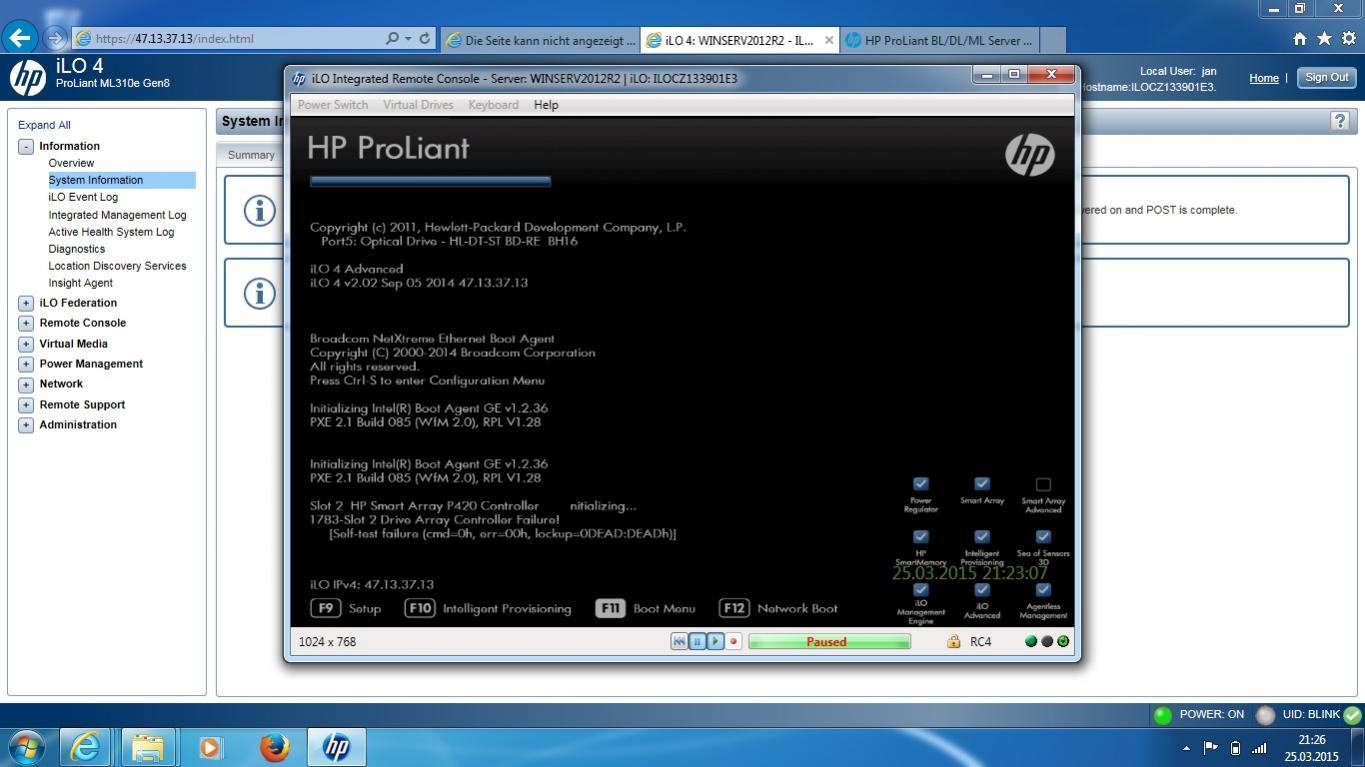The image size is (1365, 767).
Task: Click the Action Center flag tray icon
Action: (1211, 748)
